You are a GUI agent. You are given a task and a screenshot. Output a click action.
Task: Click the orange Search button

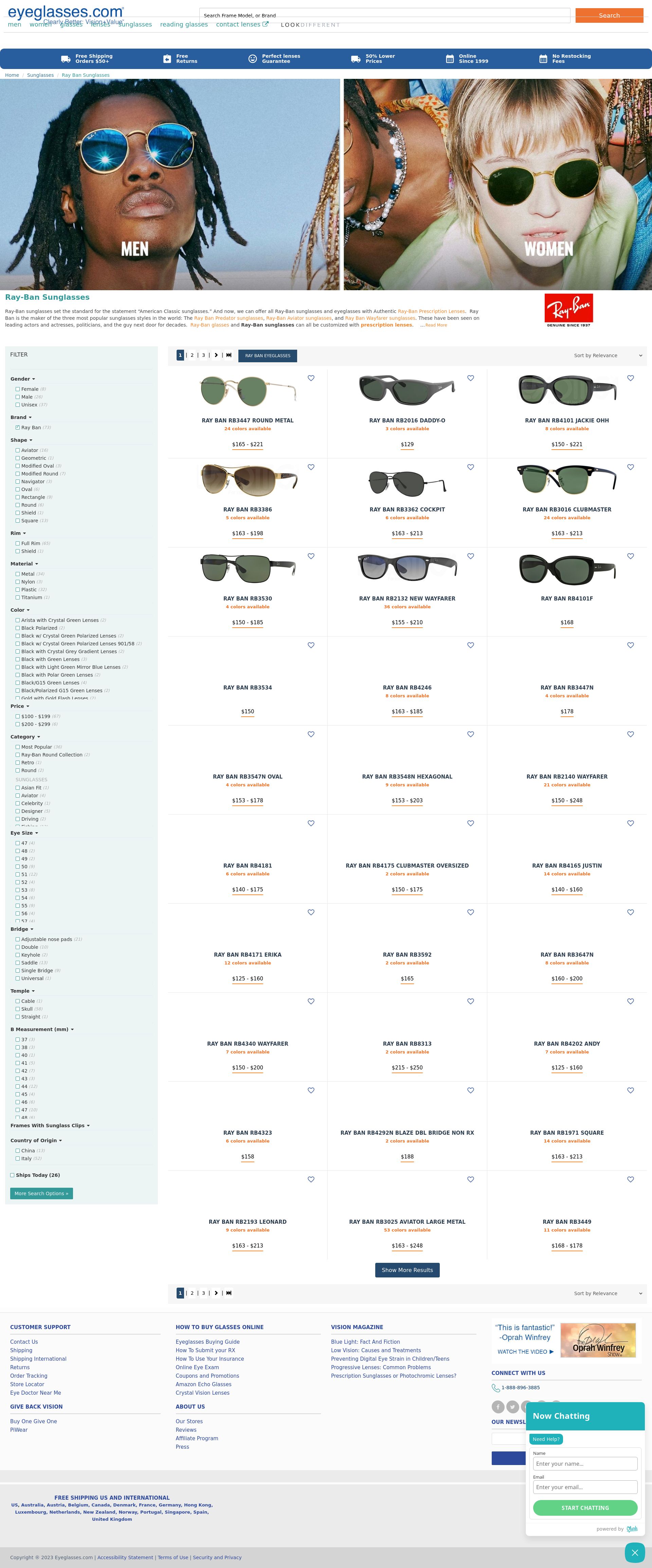click(609, 15)
